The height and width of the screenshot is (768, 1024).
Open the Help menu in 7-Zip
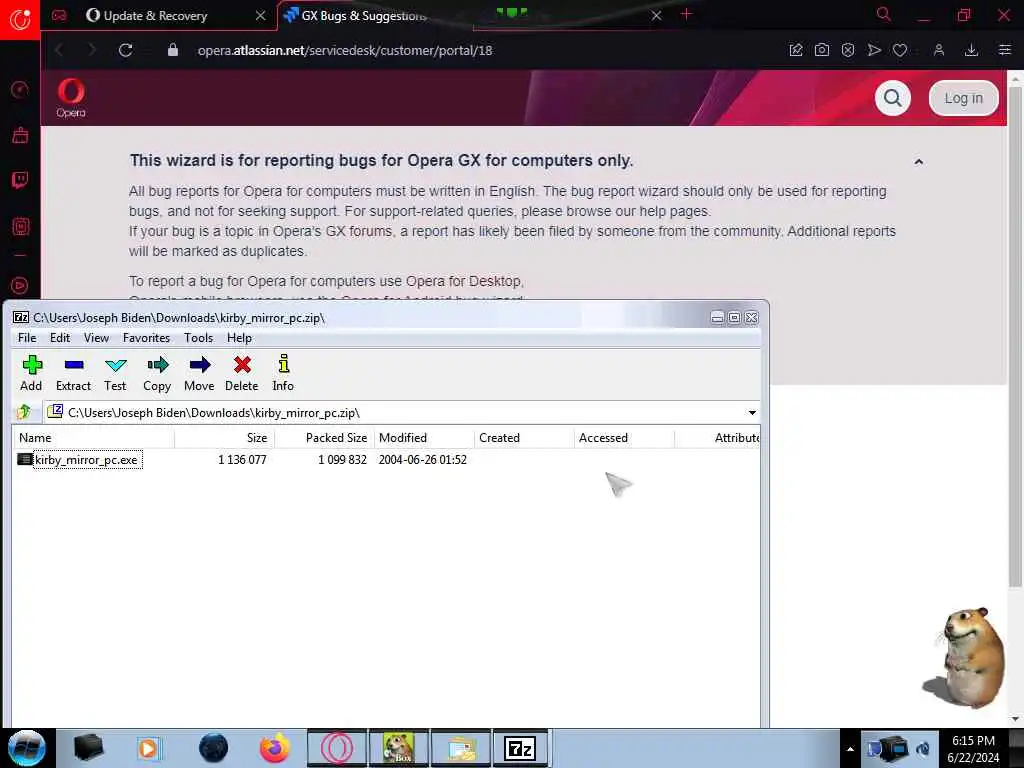[239, 338]
